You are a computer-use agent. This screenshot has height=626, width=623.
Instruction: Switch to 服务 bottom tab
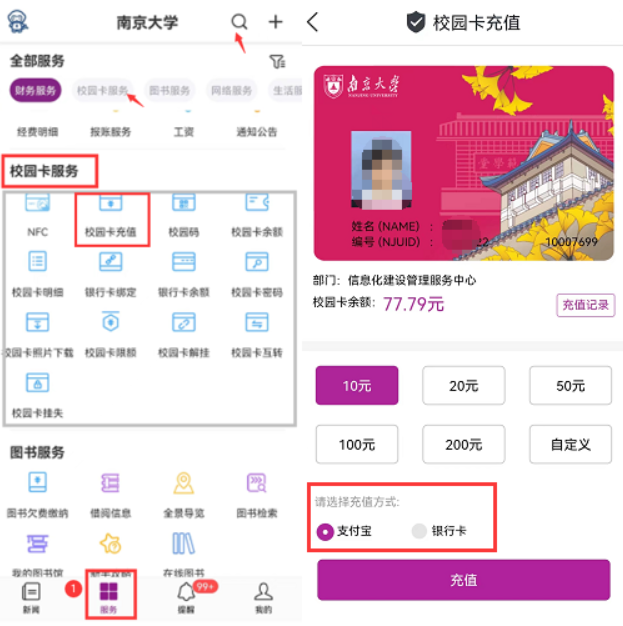pyautogui.click(x=108, y=597)
